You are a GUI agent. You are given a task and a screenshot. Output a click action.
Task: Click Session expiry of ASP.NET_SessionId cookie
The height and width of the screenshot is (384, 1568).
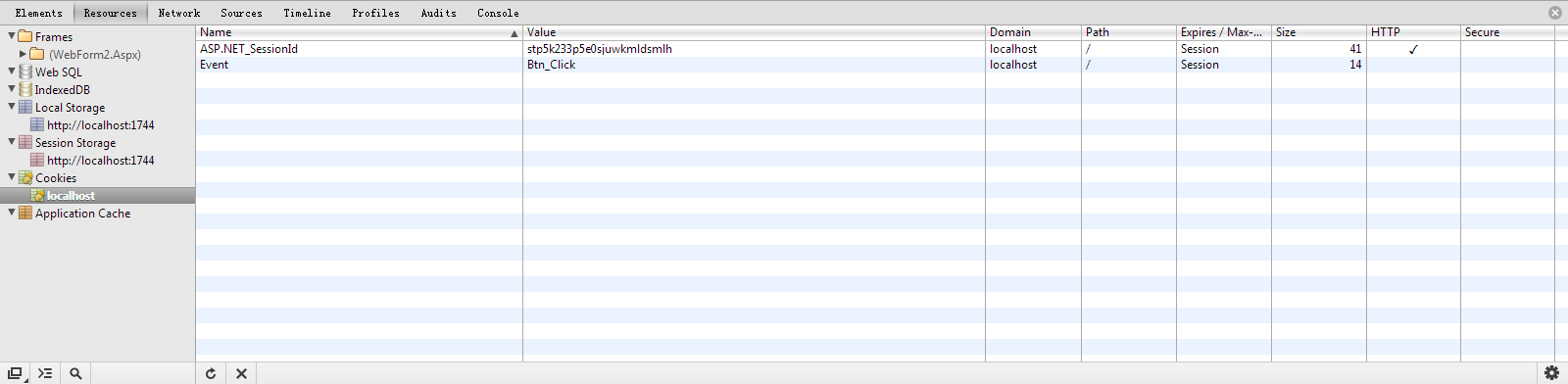(x=1200, y=48)
